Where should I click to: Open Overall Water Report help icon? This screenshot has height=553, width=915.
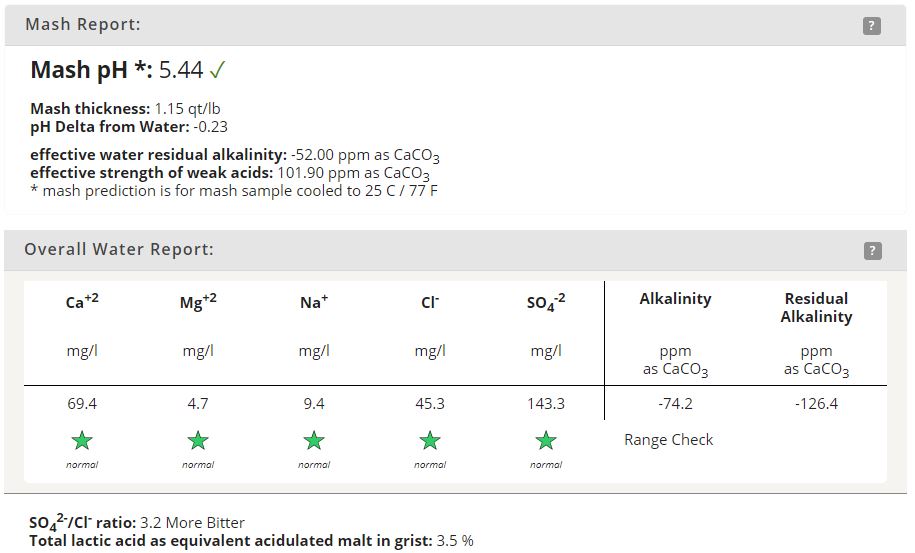click(872, 251)
